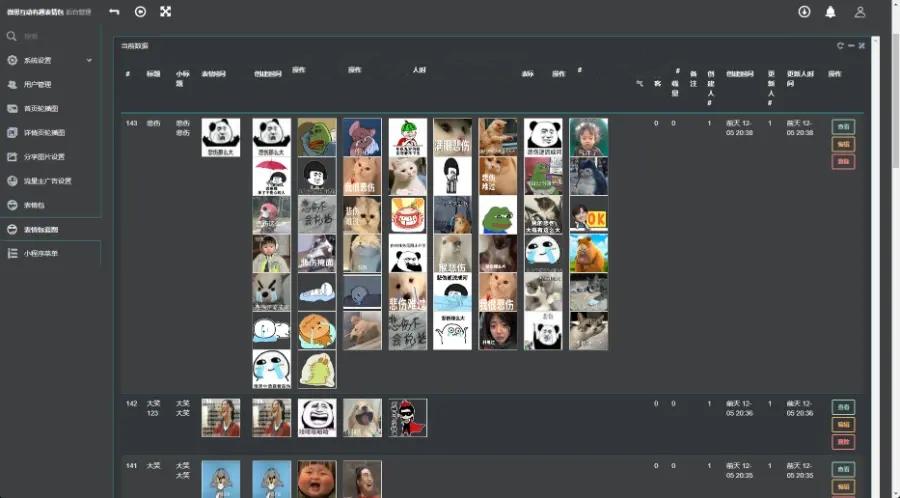Refresh the data panel with the reload icon
900x498 pixels.
coord(840,45)
